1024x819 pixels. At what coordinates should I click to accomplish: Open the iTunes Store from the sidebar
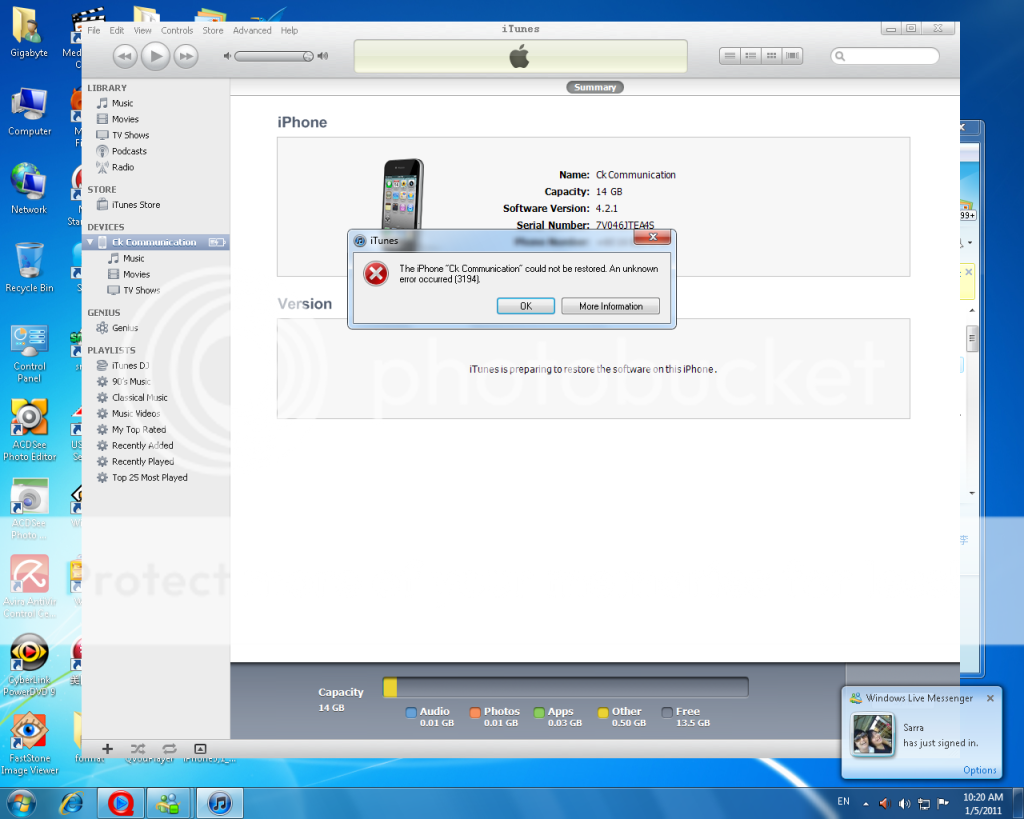pyautogui.click(x=135, y=205)
